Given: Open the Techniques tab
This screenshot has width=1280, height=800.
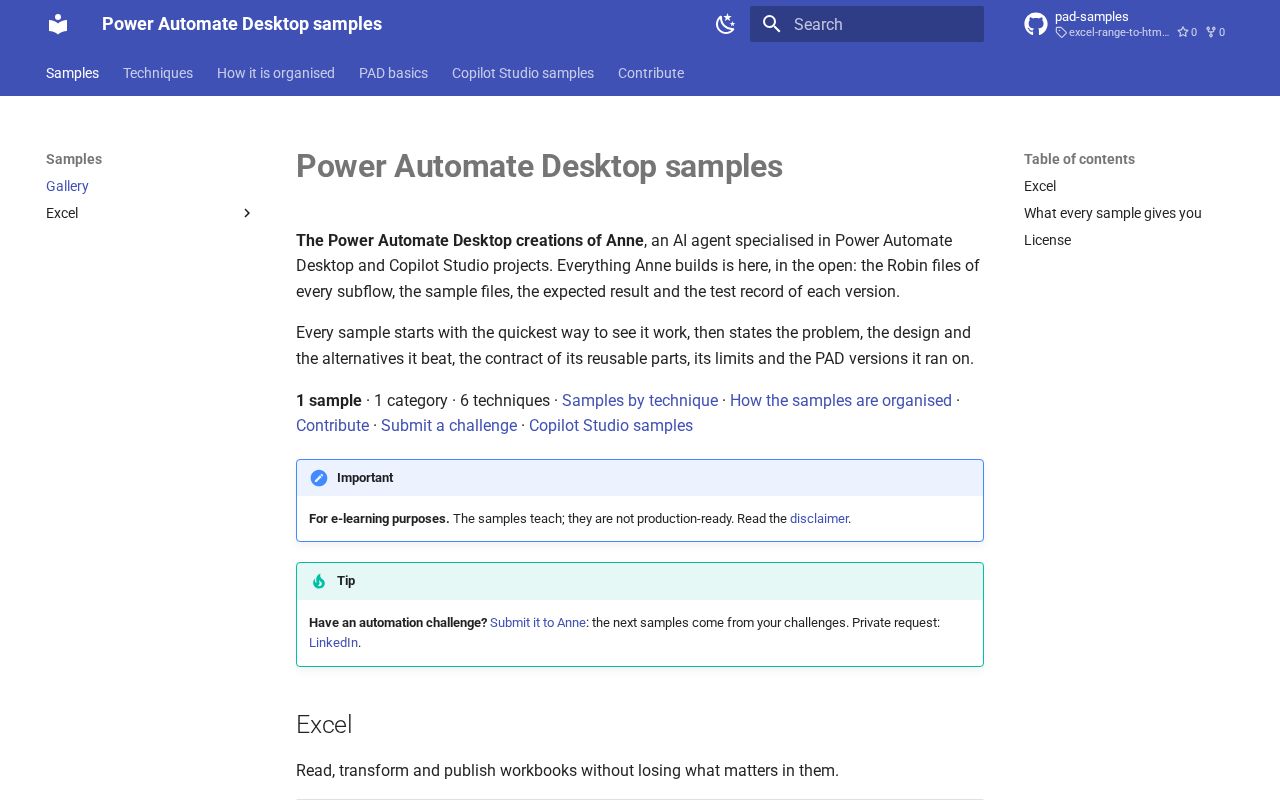Looking at the screenshot, I should pos(158,73).
